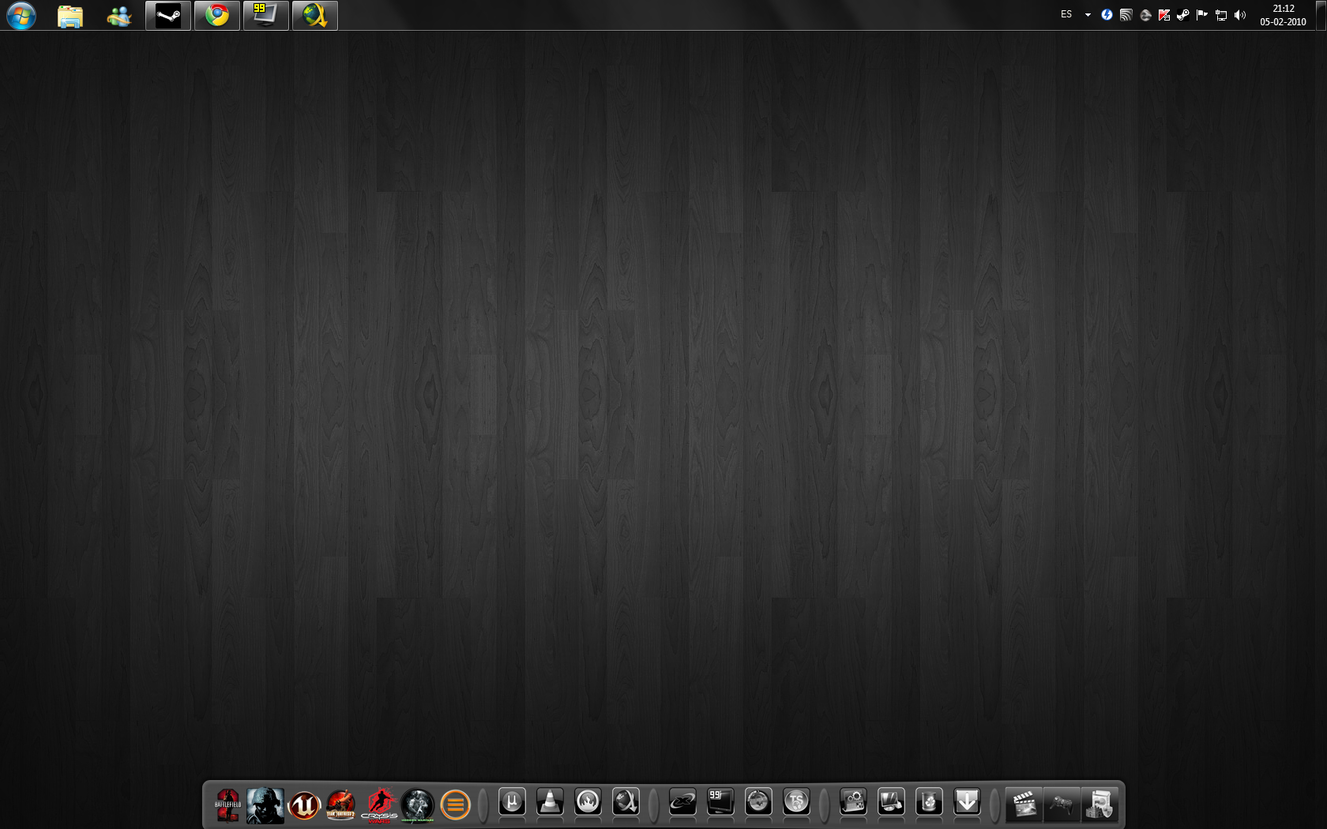This screenshot has width=1327, height=829.
Task: Launch TeamSpeak from the dock
Action: 796,801
